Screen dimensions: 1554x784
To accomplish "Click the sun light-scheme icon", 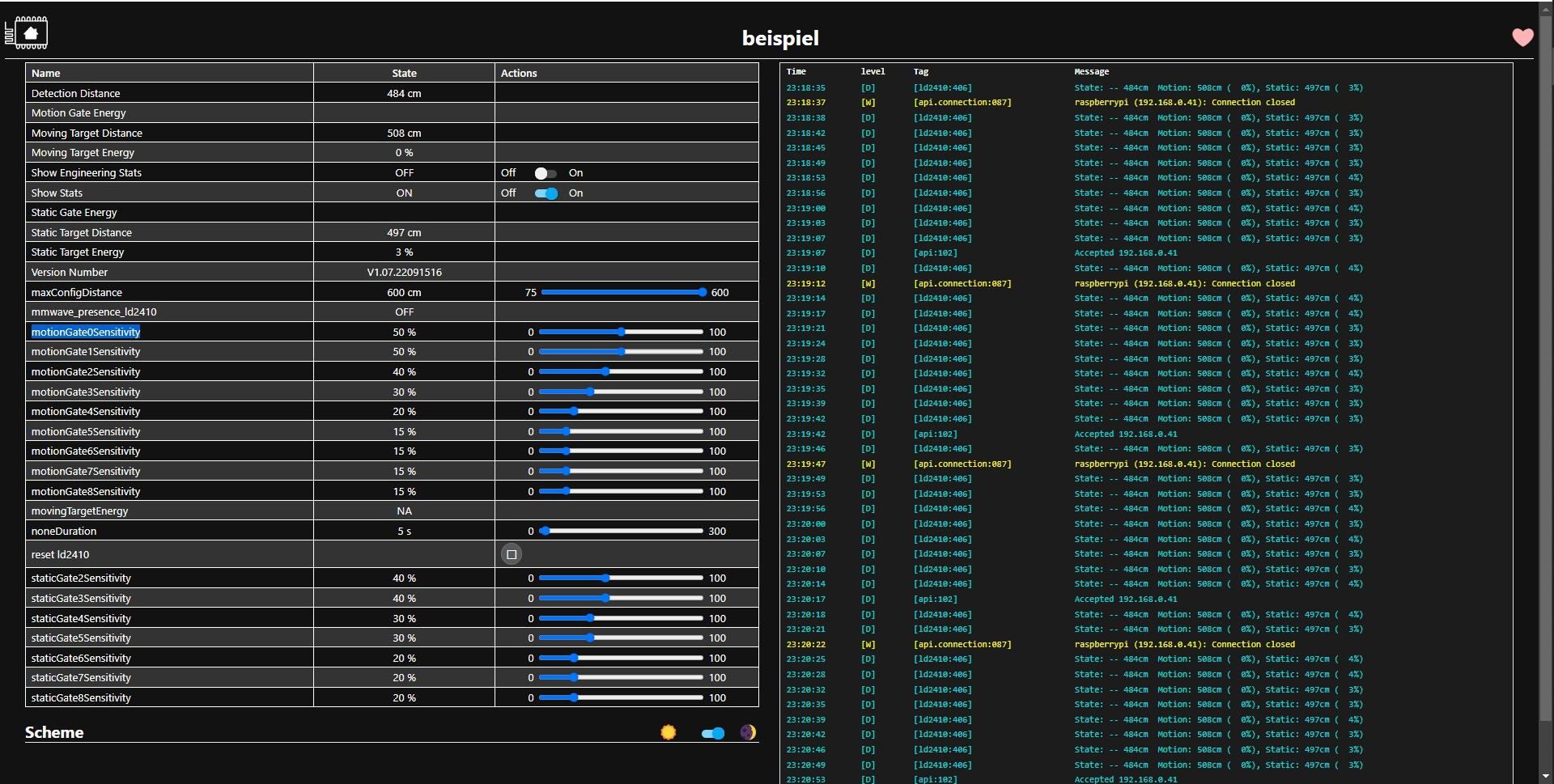I will tap(668, 732).
